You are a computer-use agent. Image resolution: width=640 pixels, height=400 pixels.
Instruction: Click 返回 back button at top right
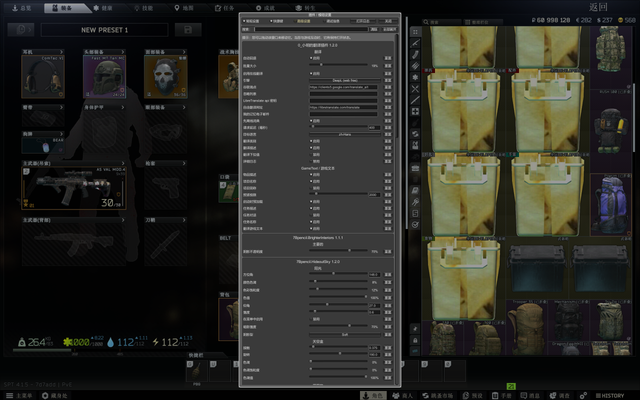(599, 7)
